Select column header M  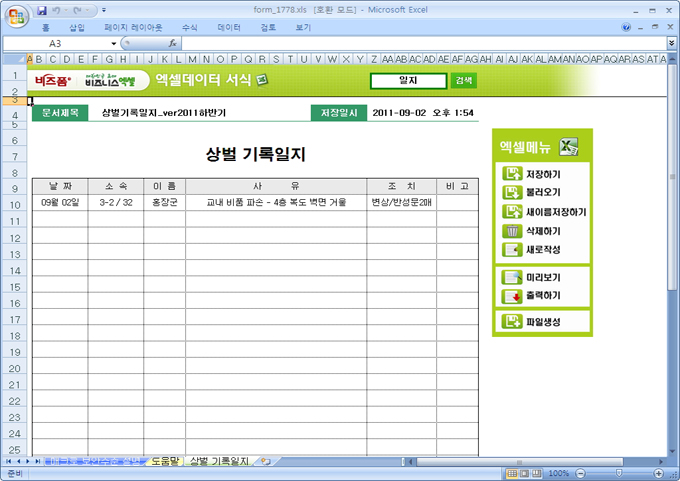[192, 59]
